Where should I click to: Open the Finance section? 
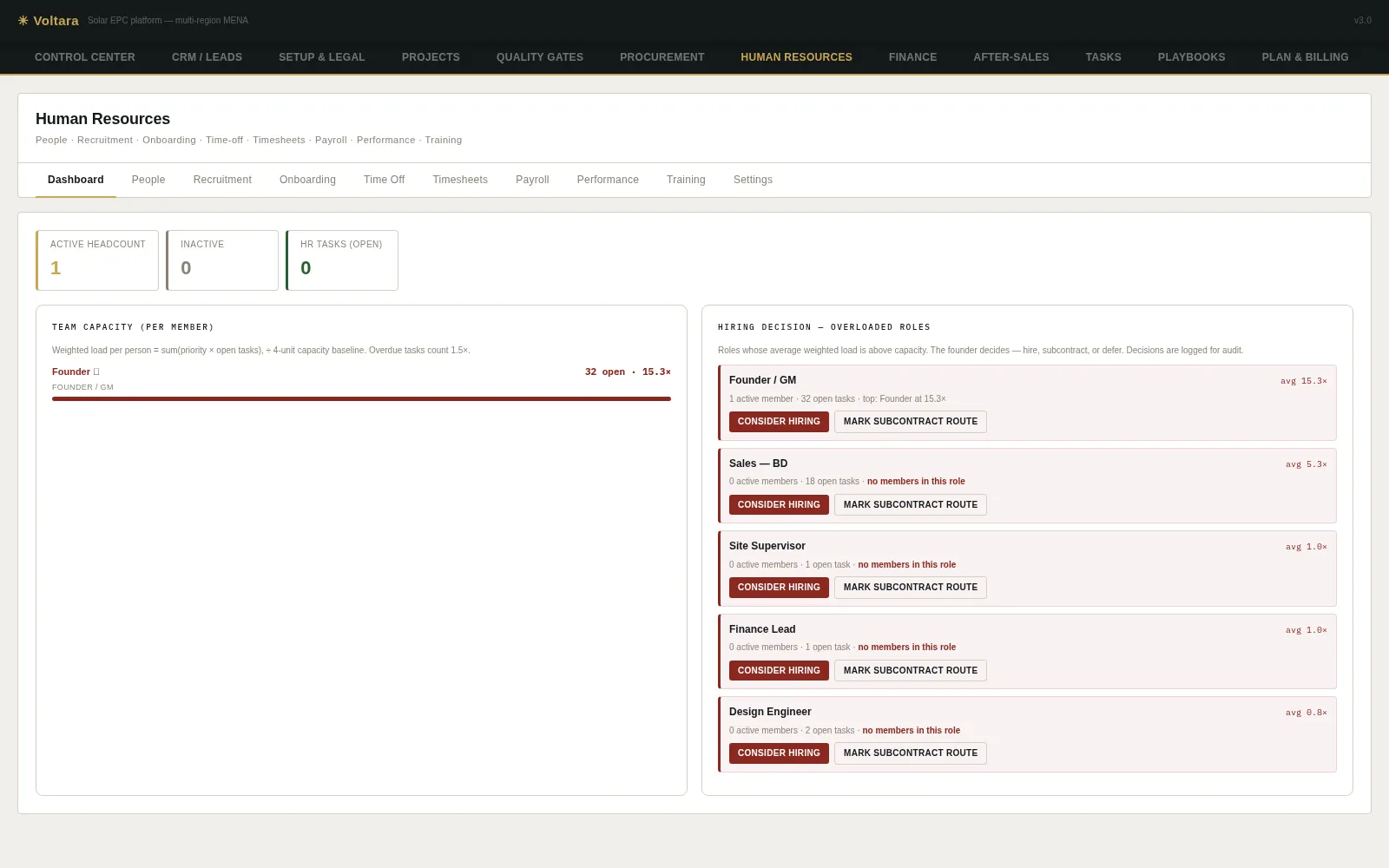[912, 57]
